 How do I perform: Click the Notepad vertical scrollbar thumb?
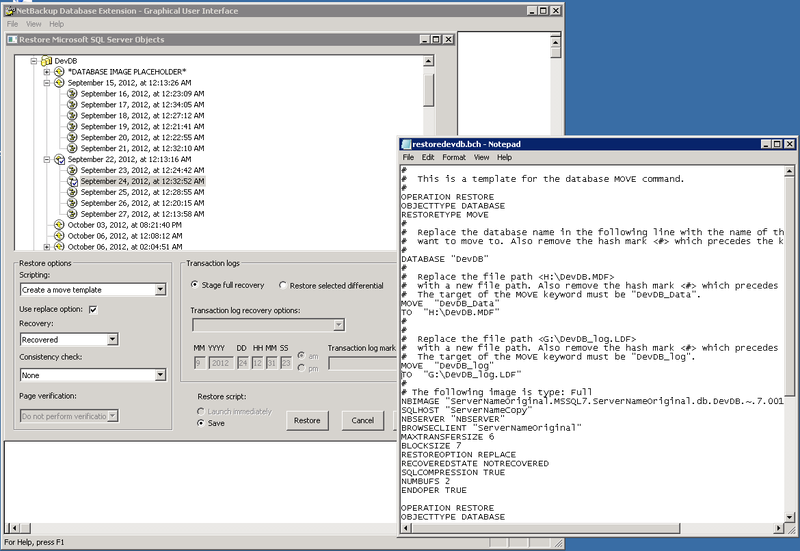(789, 286)
